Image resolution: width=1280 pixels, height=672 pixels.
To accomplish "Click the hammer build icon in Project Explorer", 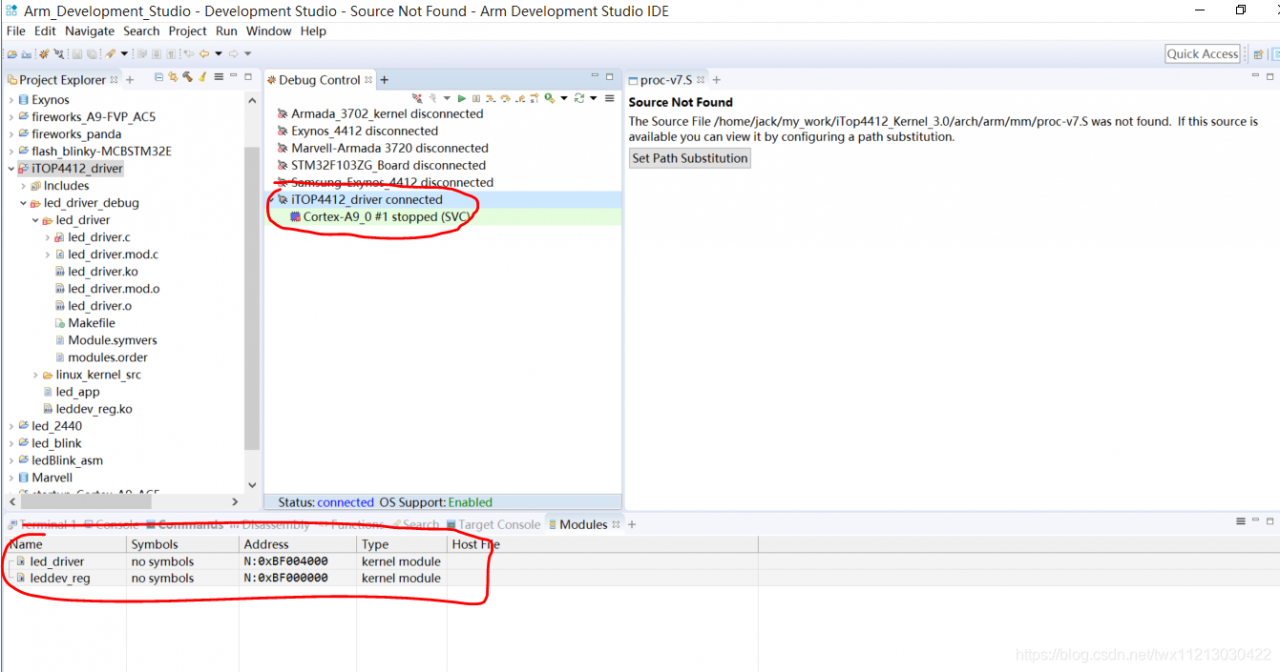I will coord(187,78).
